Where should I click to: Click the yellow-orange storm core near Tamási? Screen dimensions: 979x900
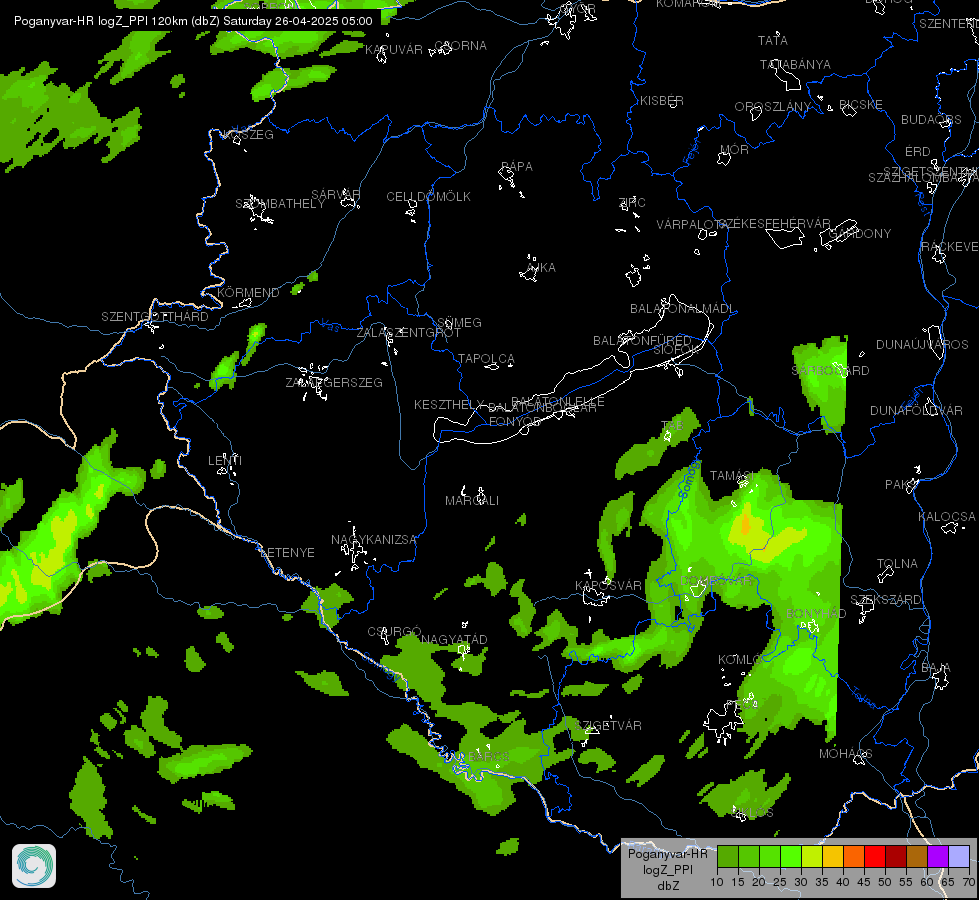pos(745,526)
